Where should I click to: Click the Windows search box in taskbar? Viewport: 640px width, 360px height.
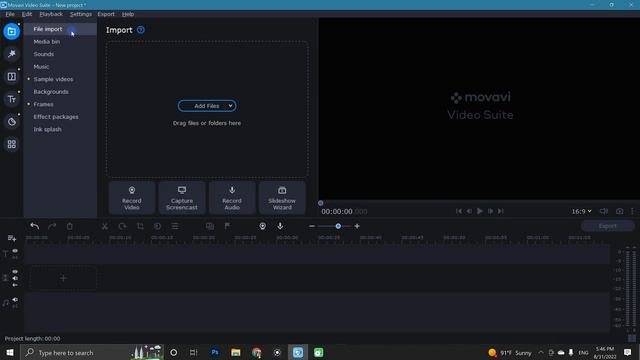[92, 352]
